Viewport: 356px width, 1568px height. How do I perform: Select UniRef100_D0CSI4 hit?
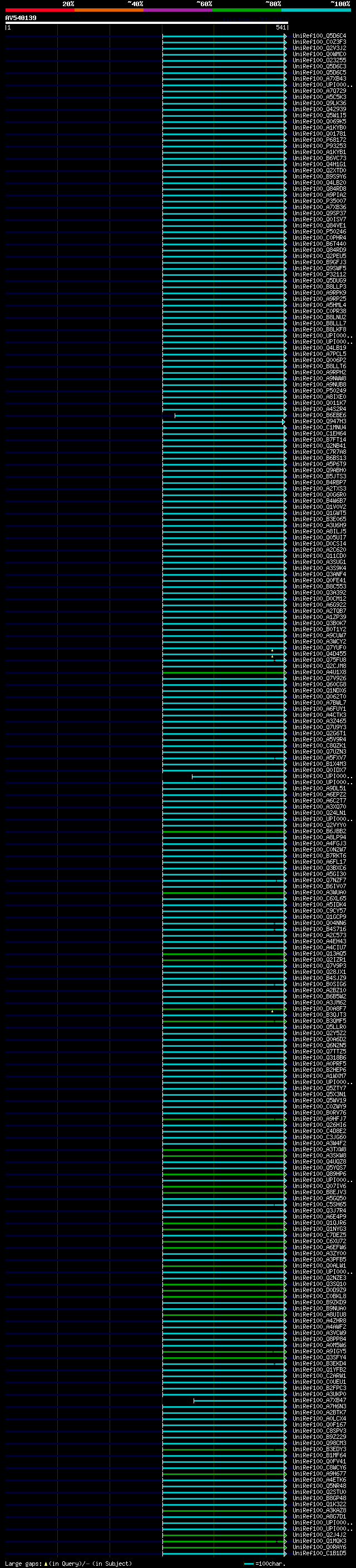319,543
